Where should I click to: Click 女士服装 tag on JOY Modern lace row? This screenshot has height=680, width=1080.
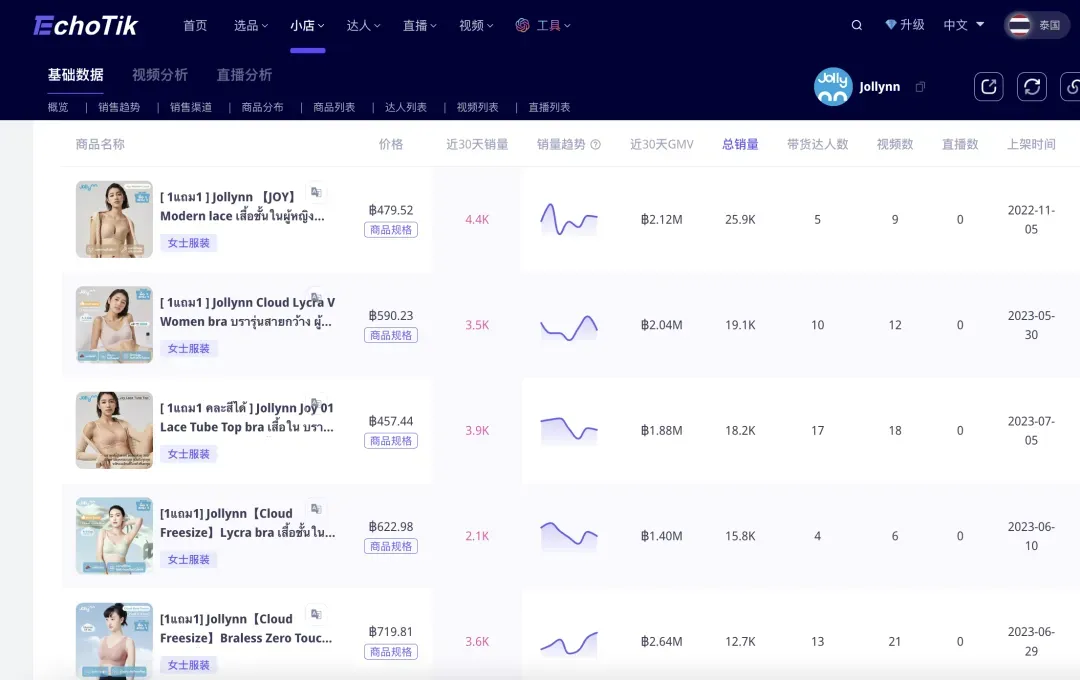pos(189,243)
